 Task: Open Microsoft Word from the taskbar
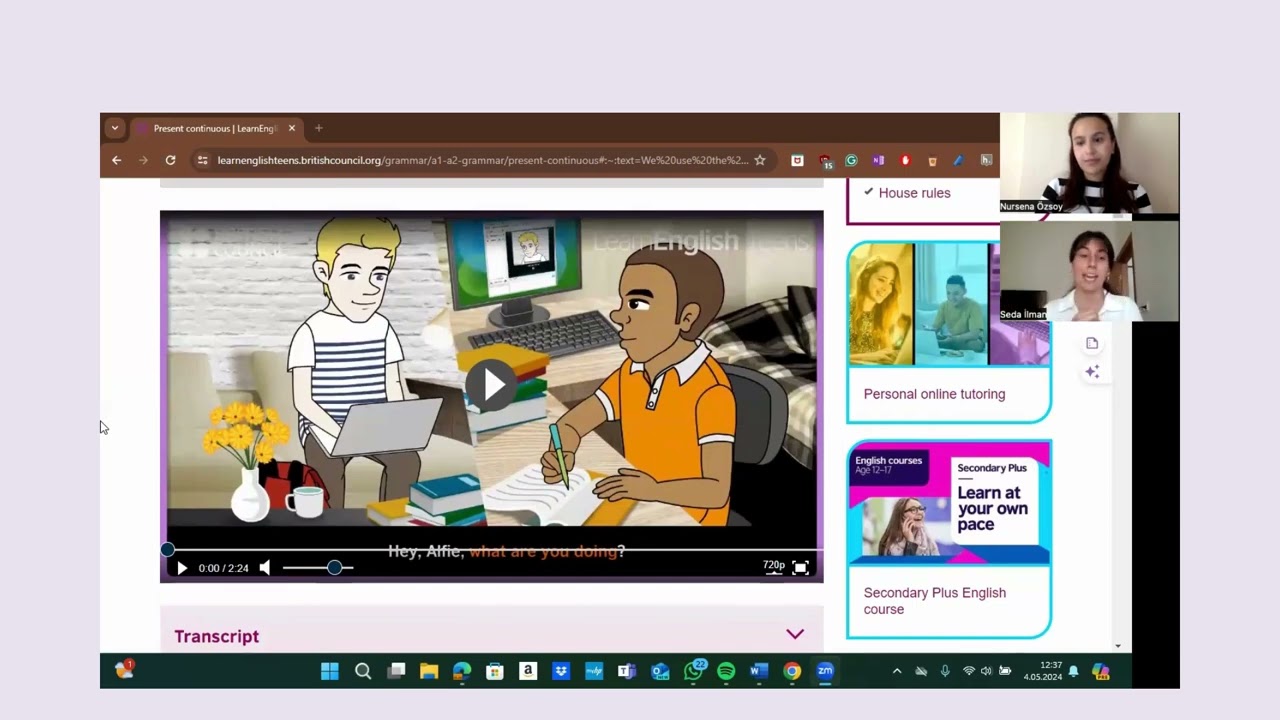[759, 671]
